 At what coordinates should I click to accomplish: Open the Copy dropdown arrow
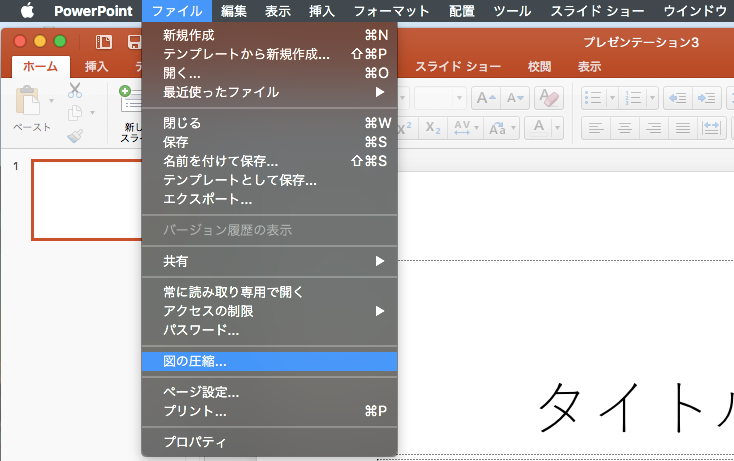(x=92, y=113)
